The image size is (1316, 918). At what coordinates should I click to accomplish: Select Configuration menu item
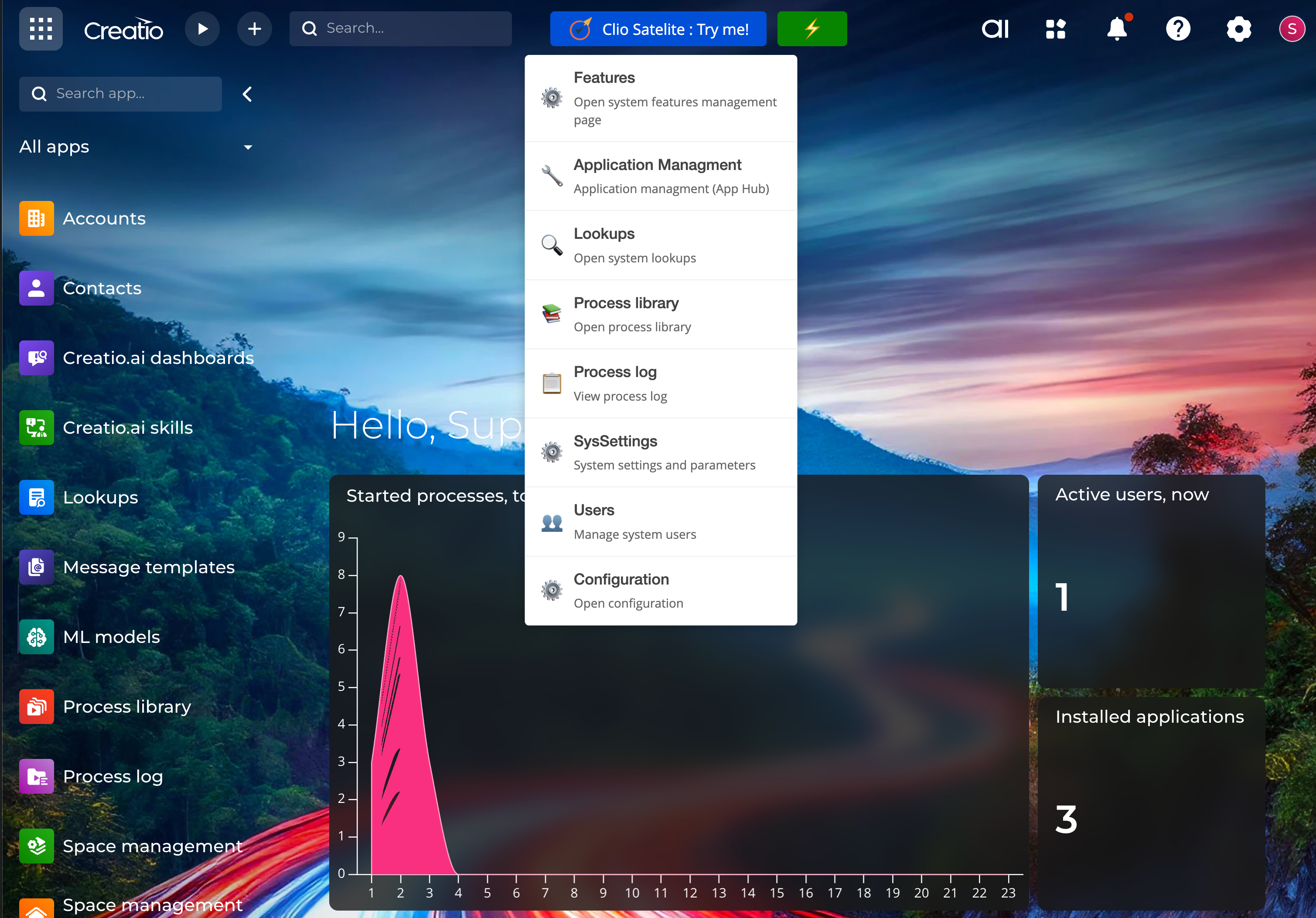click(661, 591)
